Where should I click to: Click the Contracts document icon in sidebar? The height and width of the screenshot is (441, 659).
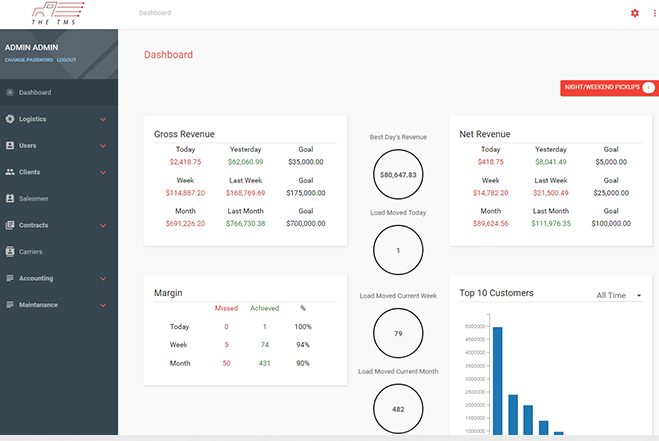[x=10, y=225]
